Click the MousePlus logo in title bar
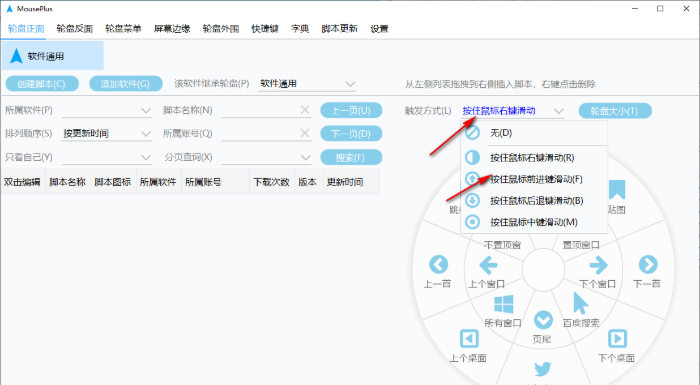This screenshot has width=700, height=385. click(x=10, y=8)
